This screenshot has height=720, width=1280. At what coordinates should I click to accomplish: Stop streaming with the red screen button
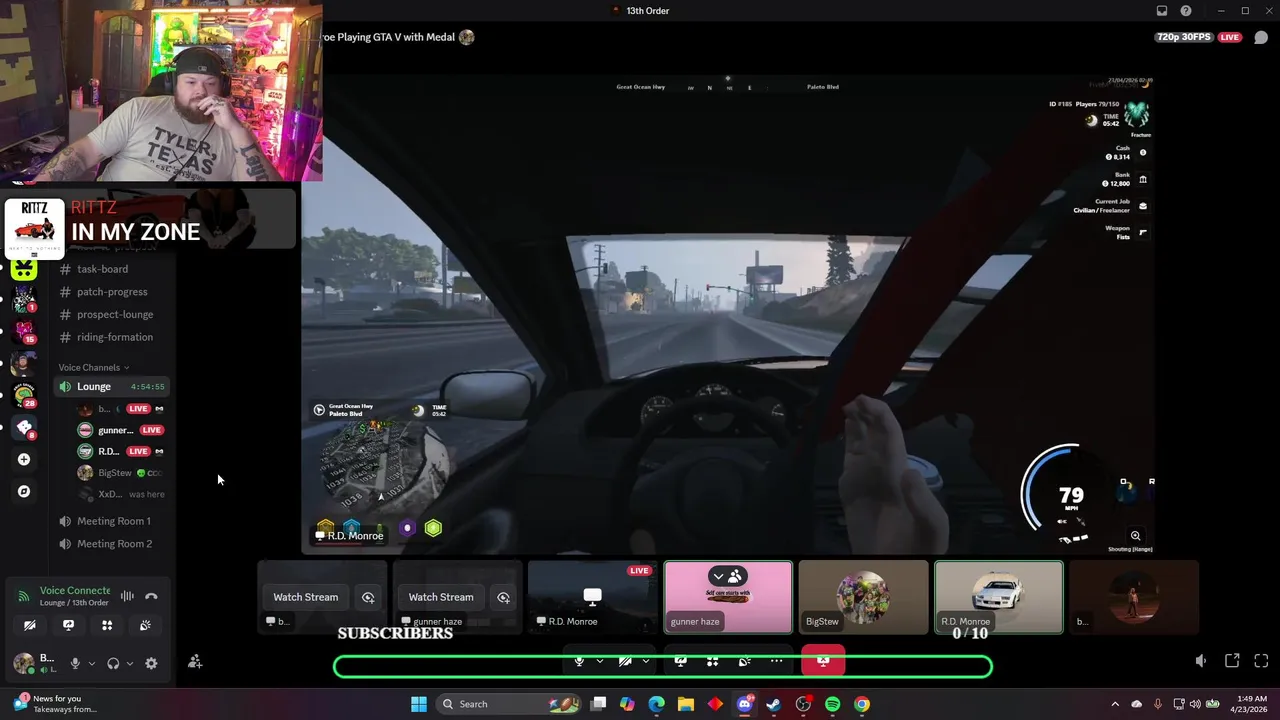[x=823, y=661]
